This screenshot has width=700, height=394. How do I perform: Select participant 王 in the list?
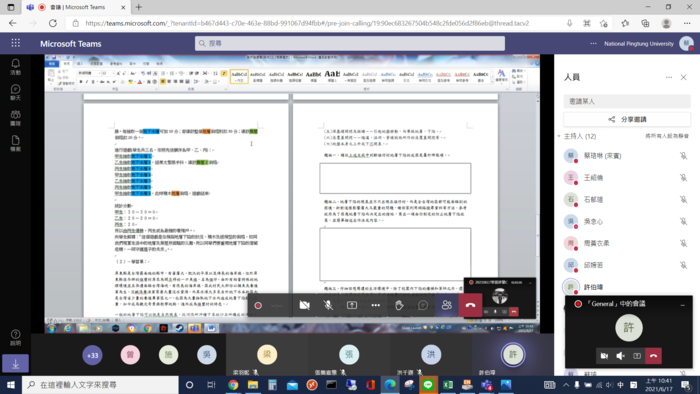tap(627, 178)
